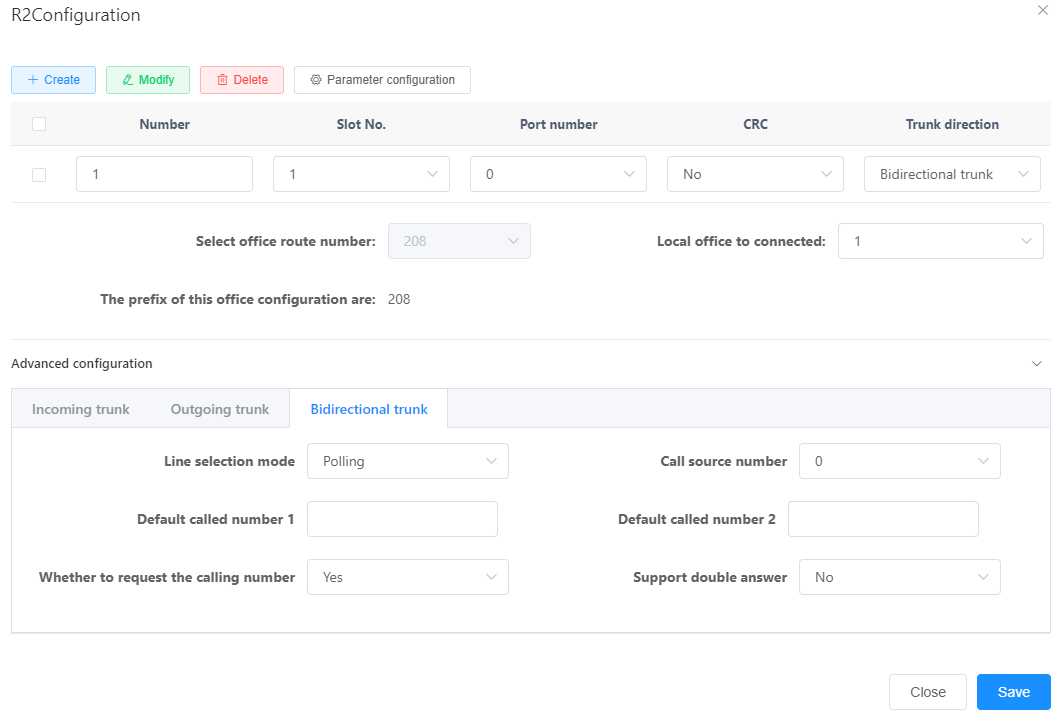Open the Trunk direction dropdown
This screenshot has width=1061, height=713.
point(952,174)
